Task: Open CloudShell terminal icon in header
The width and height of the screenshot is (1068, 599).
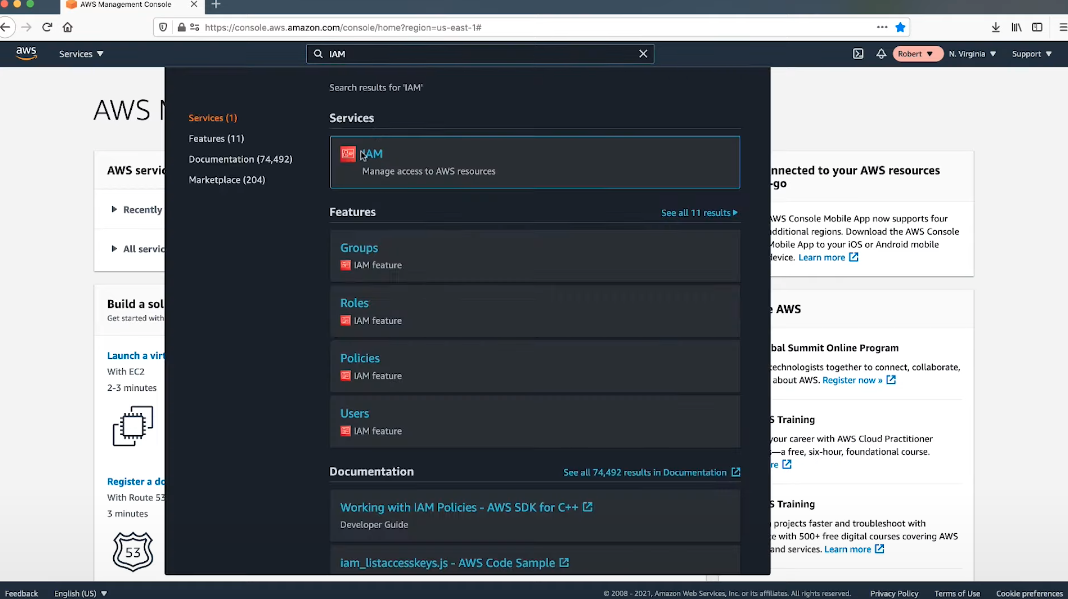Action: pos(858,54)
